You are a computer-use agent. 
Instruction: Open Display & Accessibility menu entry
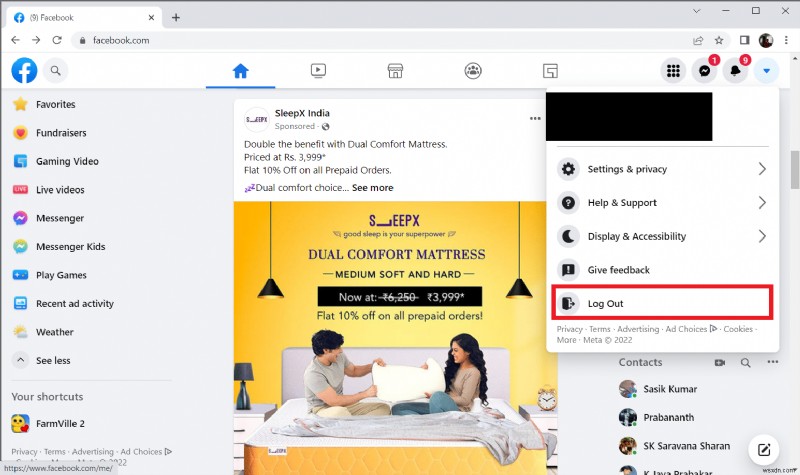pyautogui.click(x=662, y=236)
